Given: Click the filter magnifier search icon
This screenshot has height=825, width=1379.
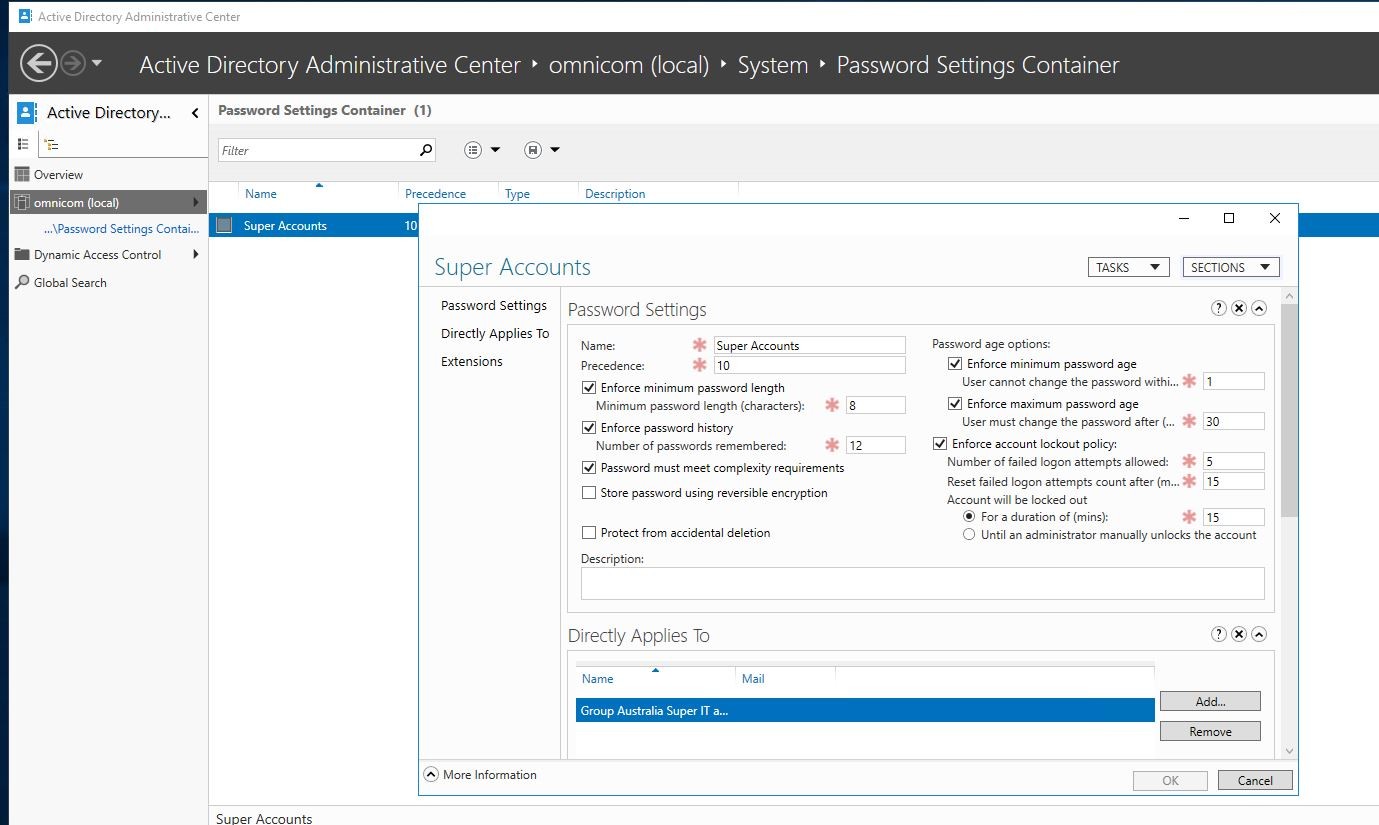Looking at the screenshot, I should tap(426, 150).
